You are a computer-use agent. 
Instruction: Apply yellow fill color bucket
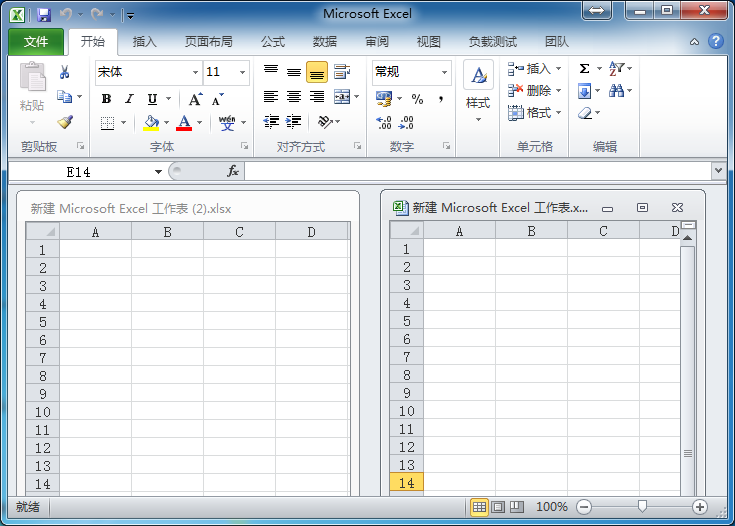[x=151, y=123]
